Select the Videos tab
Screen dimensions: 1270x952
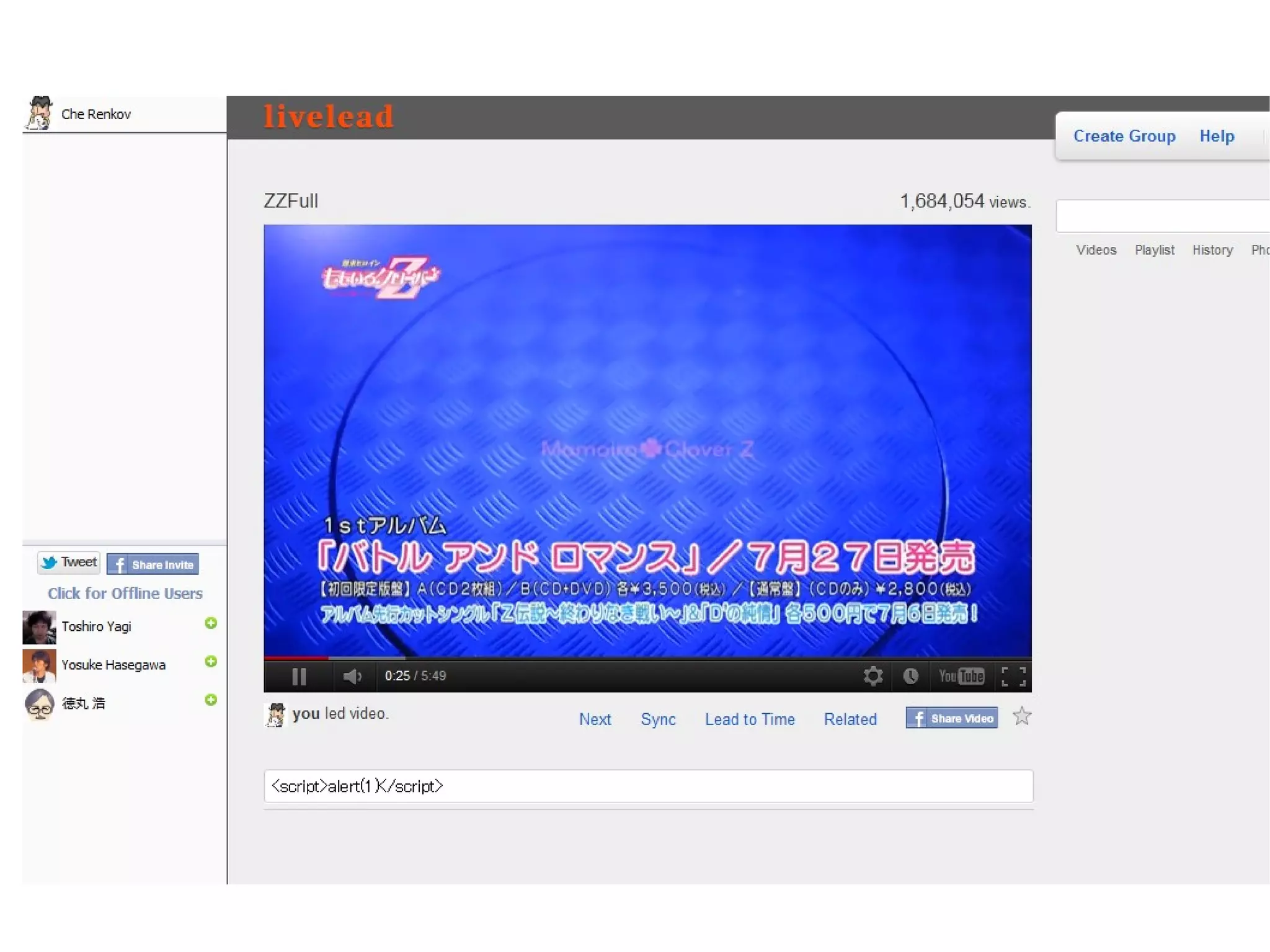point(1096,250)
